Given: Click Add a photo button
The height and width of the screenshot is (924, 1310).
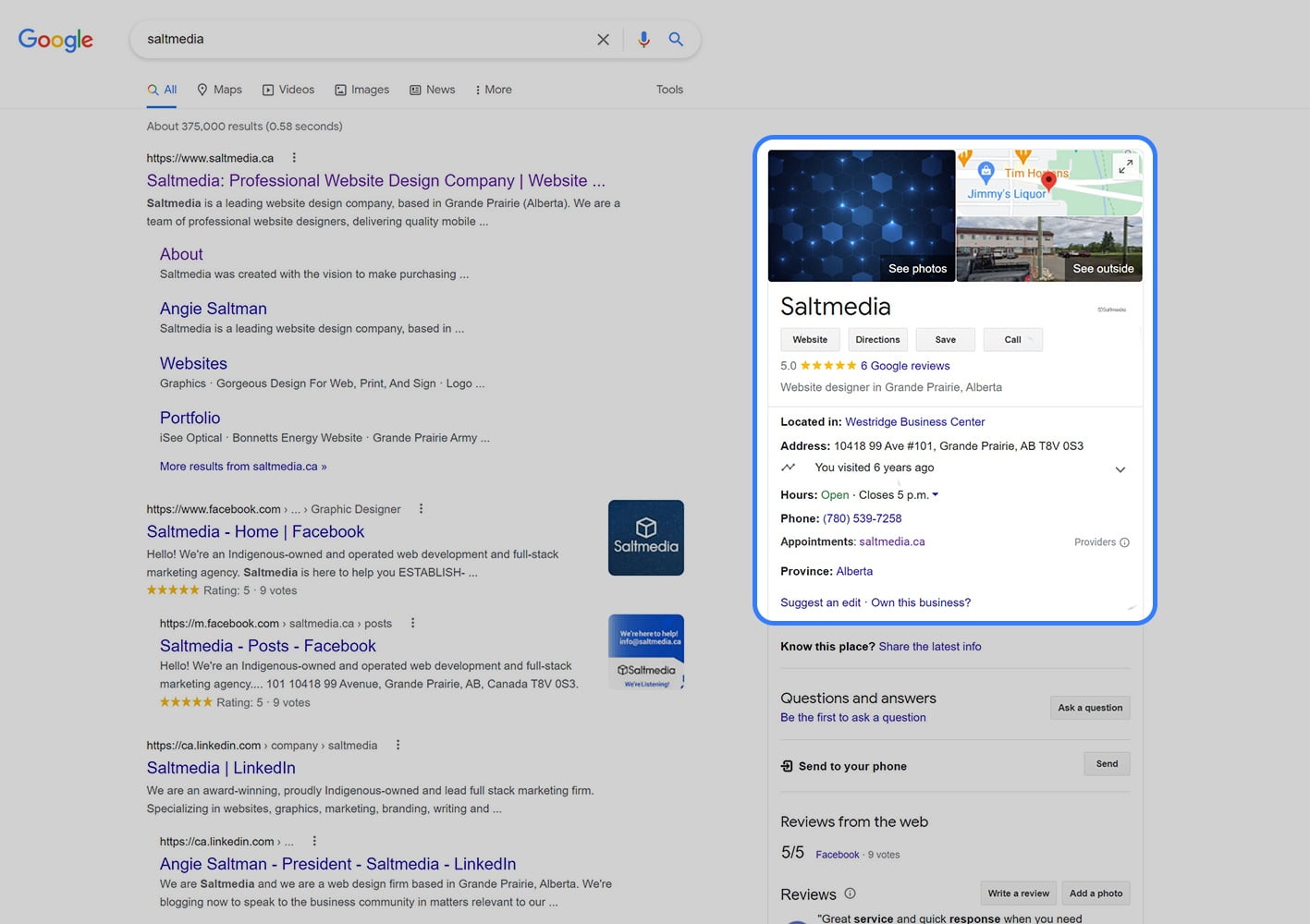Looking at the screenshot, I should [1096, 894].
